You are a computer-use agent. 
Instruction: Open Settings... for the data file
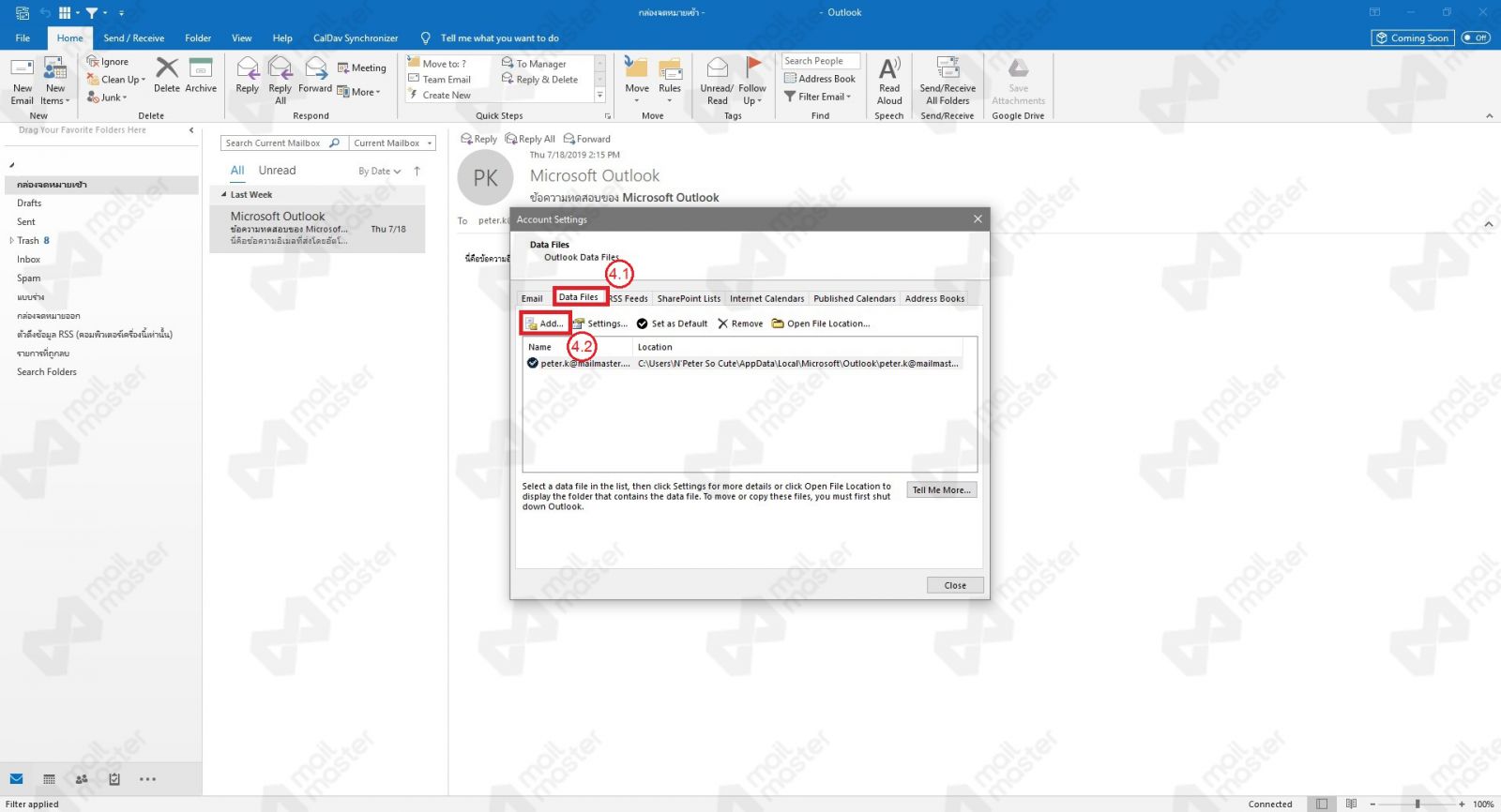pyautogui.click(x=600, y=323)
